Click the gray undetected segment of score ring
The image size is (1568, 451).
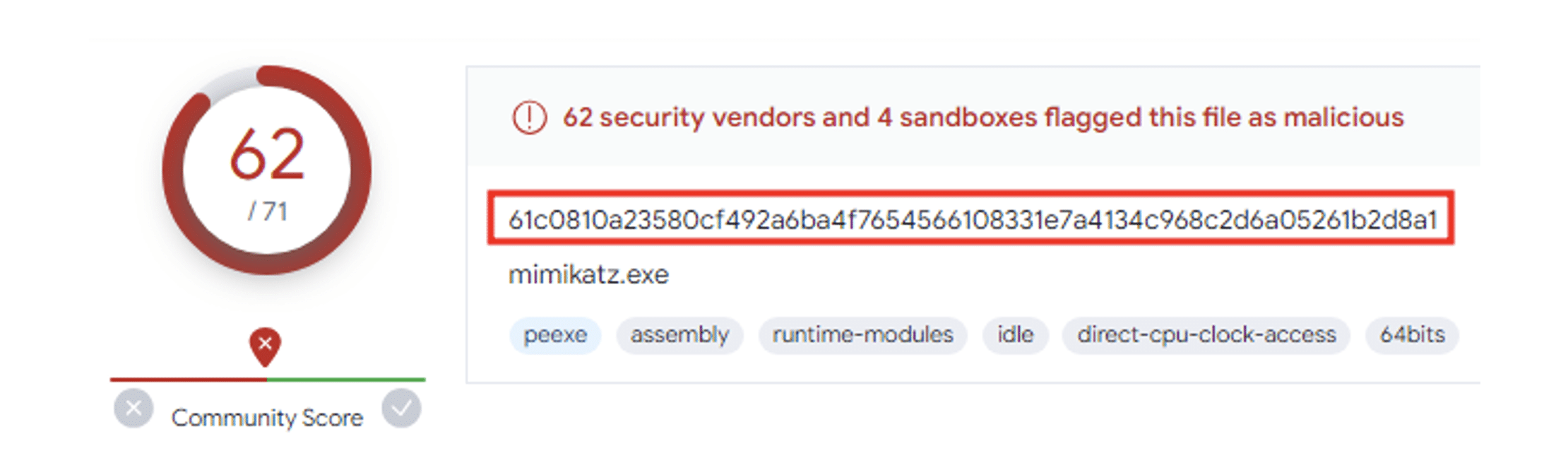point(230,81)
